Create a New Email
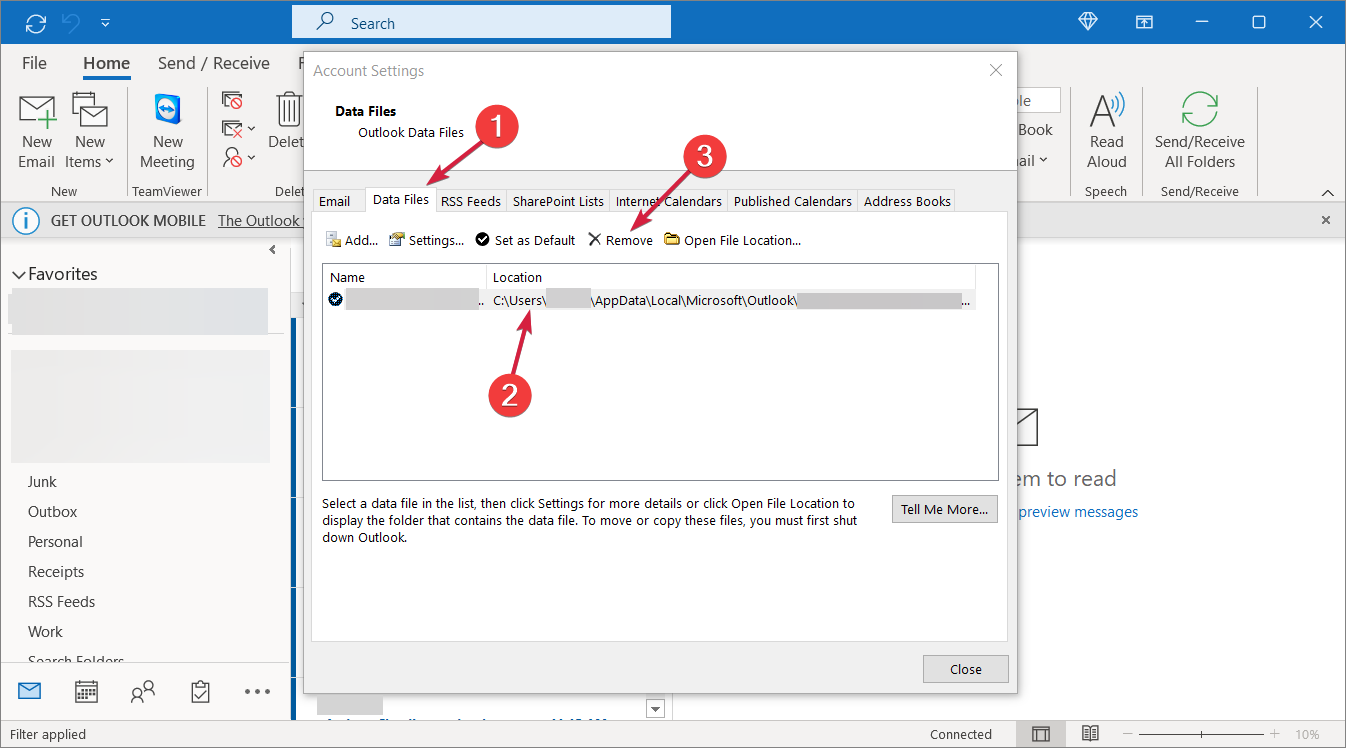Screen dimensions: 1346x748 coord(37,133)
